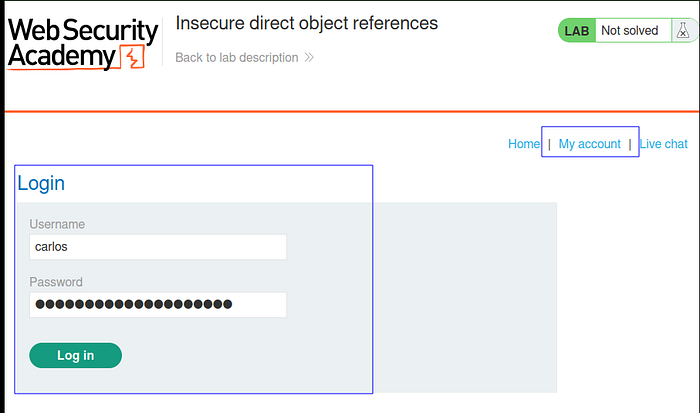The image size is (700, 413).
Task: Click the Web Security Academy logo
Action: [83, 44]
